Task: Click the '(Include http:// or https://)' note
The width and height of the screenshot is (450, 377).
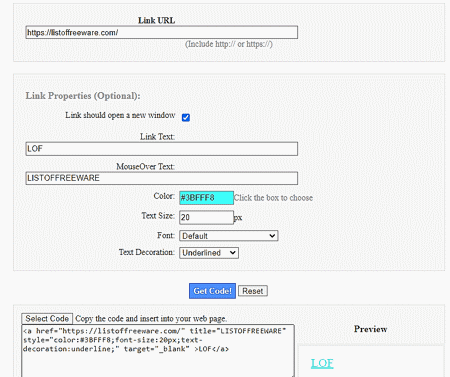Action: pyautogui.click(x=229, y=44)
